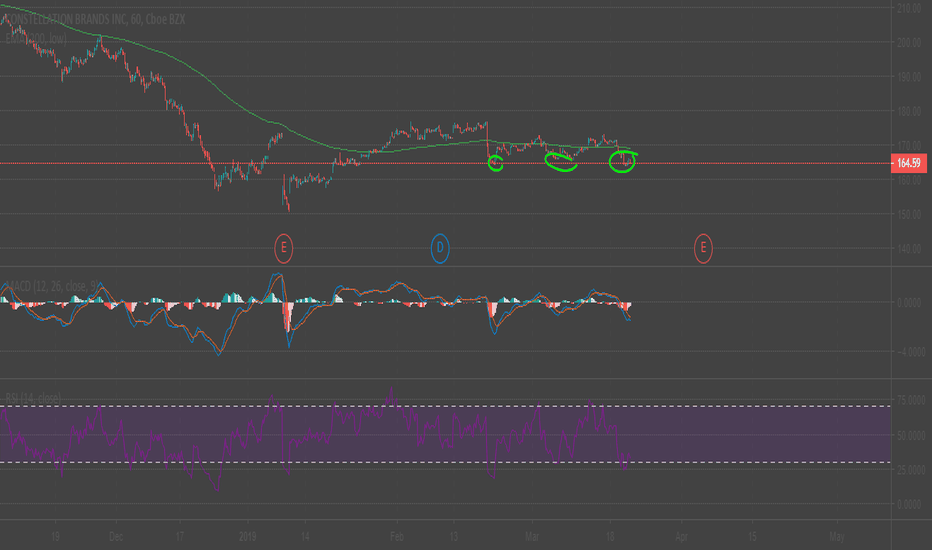Click the red 164.59 current price label
The image size is (932, 550).
[909, 163]
